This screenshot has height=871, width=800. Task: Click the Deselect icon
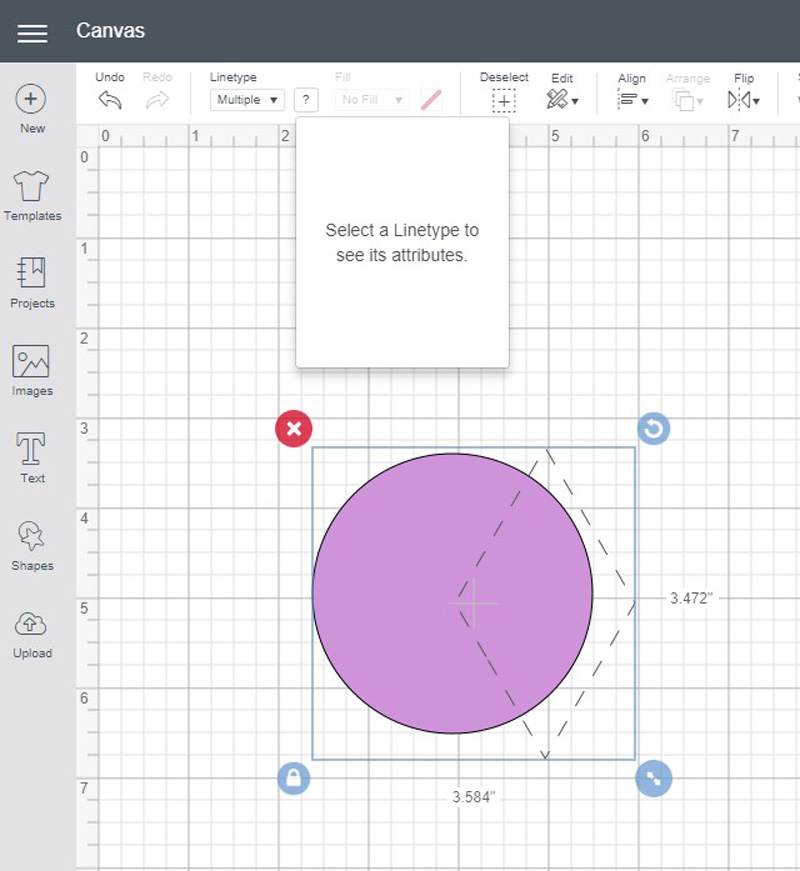pos(504,101)
